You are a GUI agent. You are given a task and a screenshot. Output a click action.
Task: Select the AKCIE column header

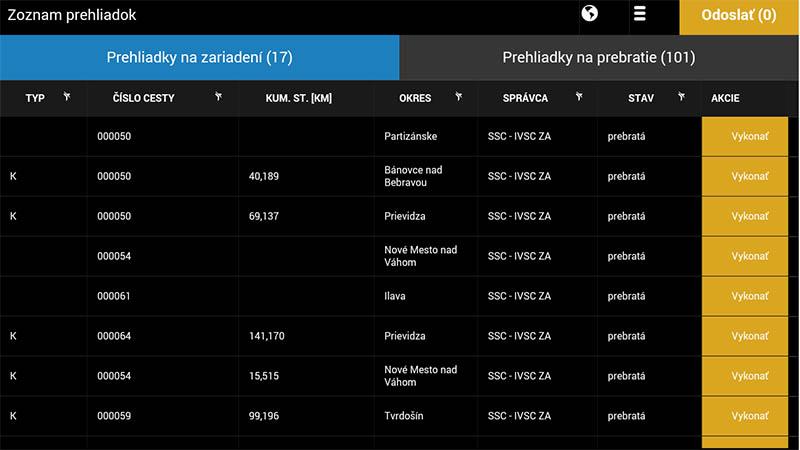pos(725,98)
